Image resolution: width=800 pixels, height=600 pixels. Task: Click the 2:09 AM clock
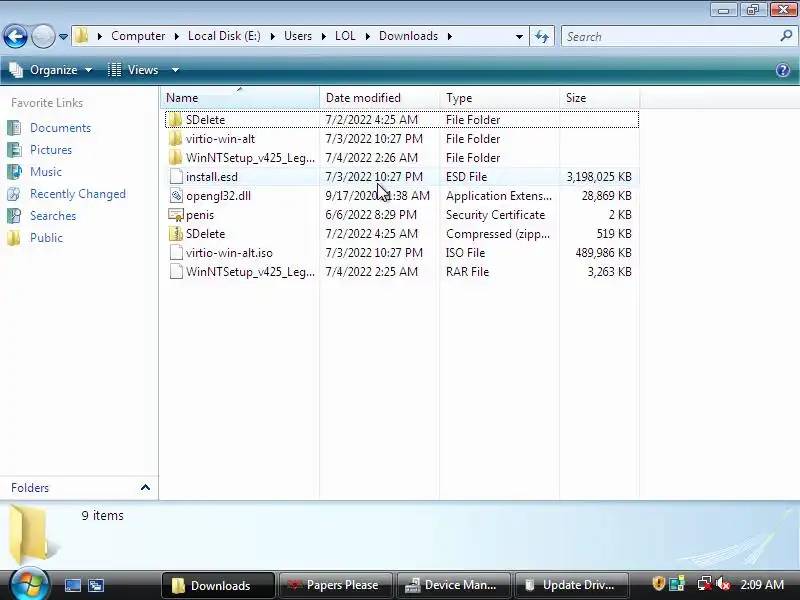tap(762, 584)
